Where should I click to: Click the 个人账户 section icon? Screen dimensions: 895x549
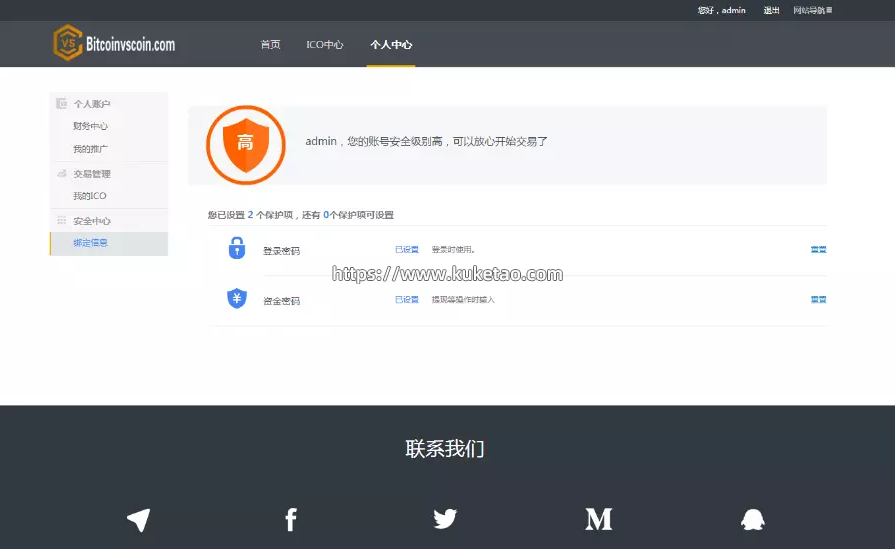(x=62, y=103)
